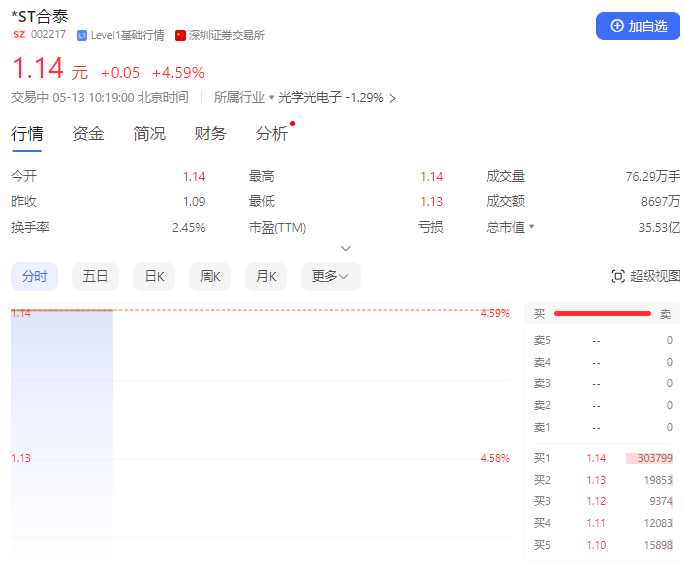Click the SZ market badge icon
Viewport: 684px width, 568px height.
point(19,34)
